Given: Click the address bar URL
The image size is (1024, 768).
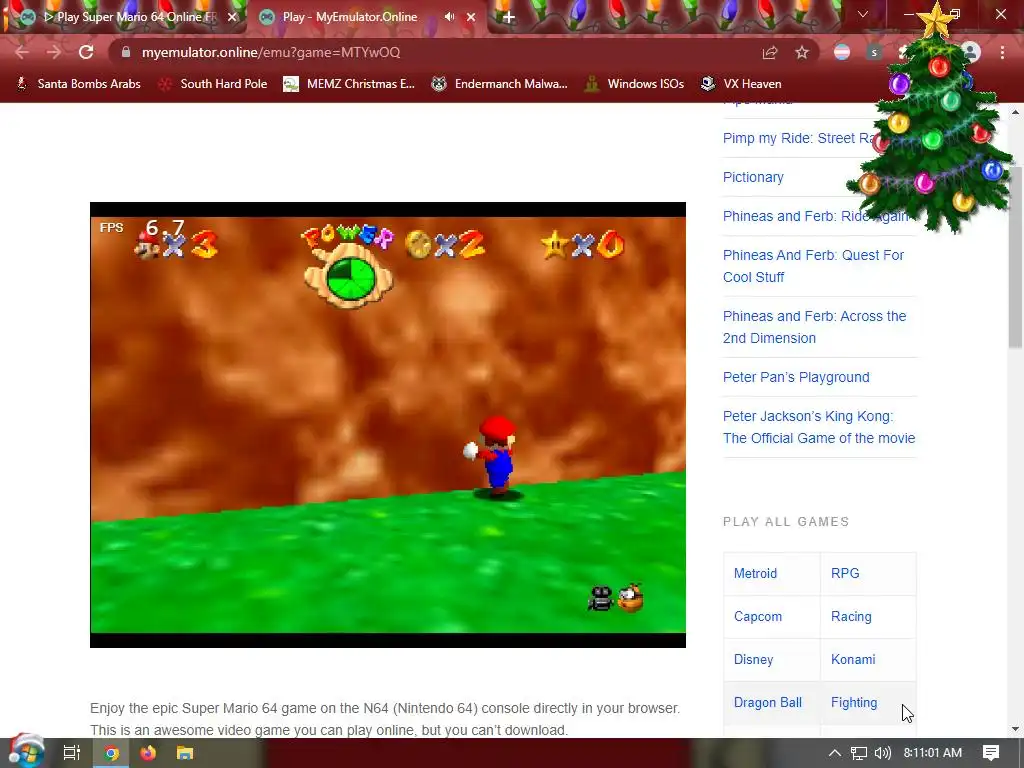Looking at the screenshot, I should coord(270,52).
